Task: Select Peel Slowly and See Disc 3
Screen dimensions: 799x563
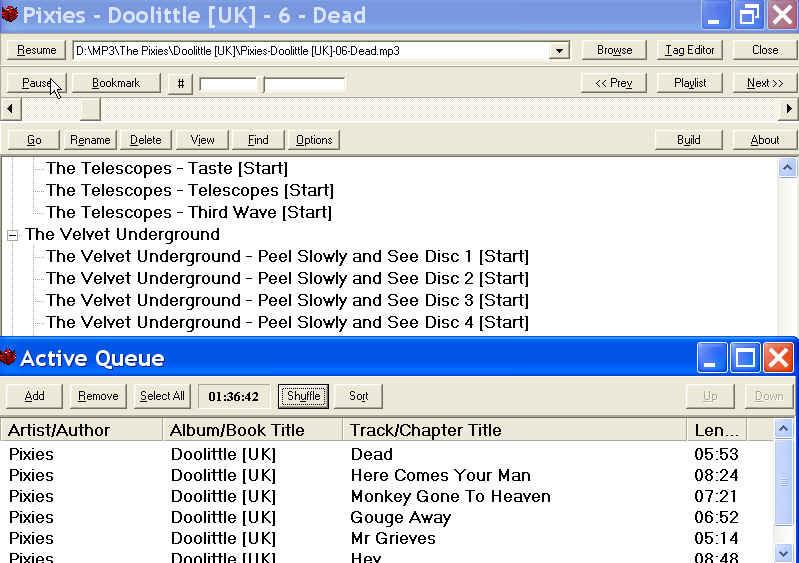Action: coord(287,300)
